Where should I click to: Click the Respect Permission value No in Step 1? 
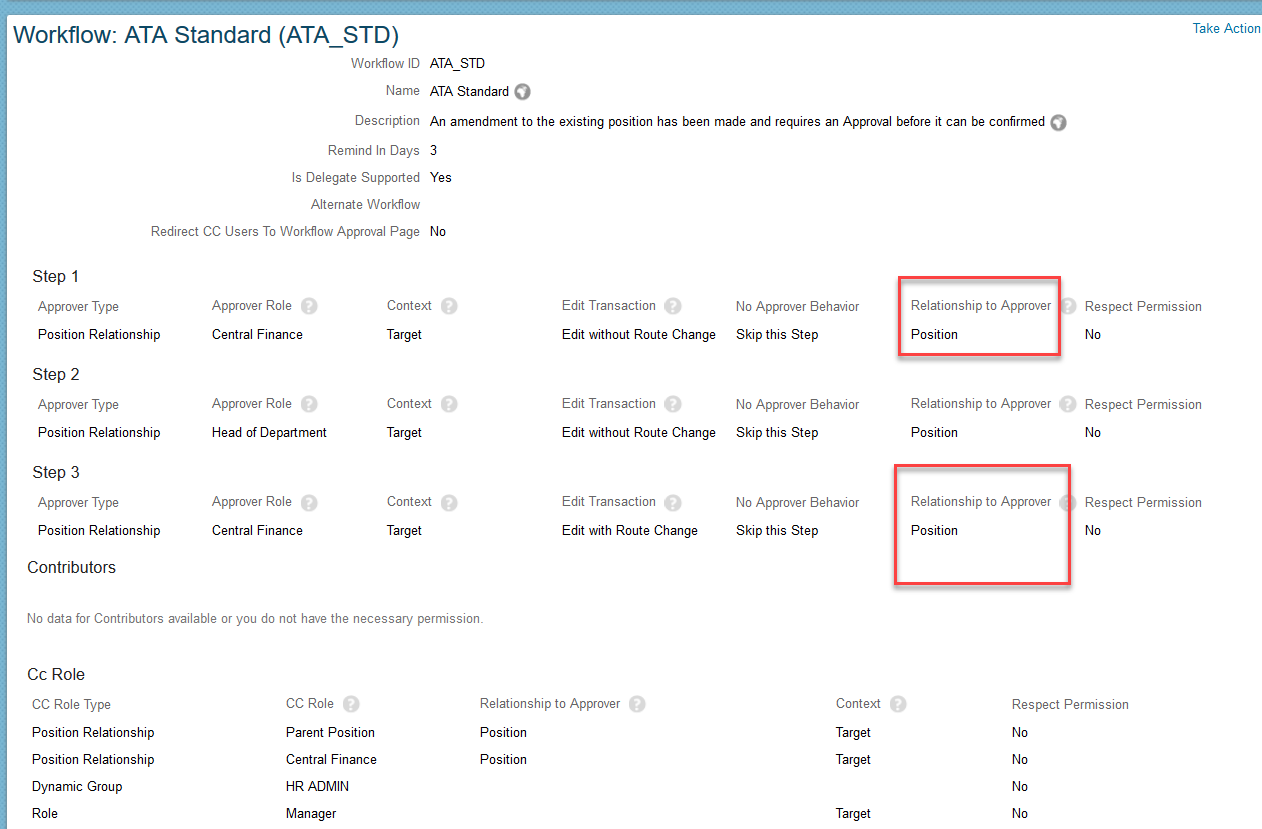point(1093,335)
